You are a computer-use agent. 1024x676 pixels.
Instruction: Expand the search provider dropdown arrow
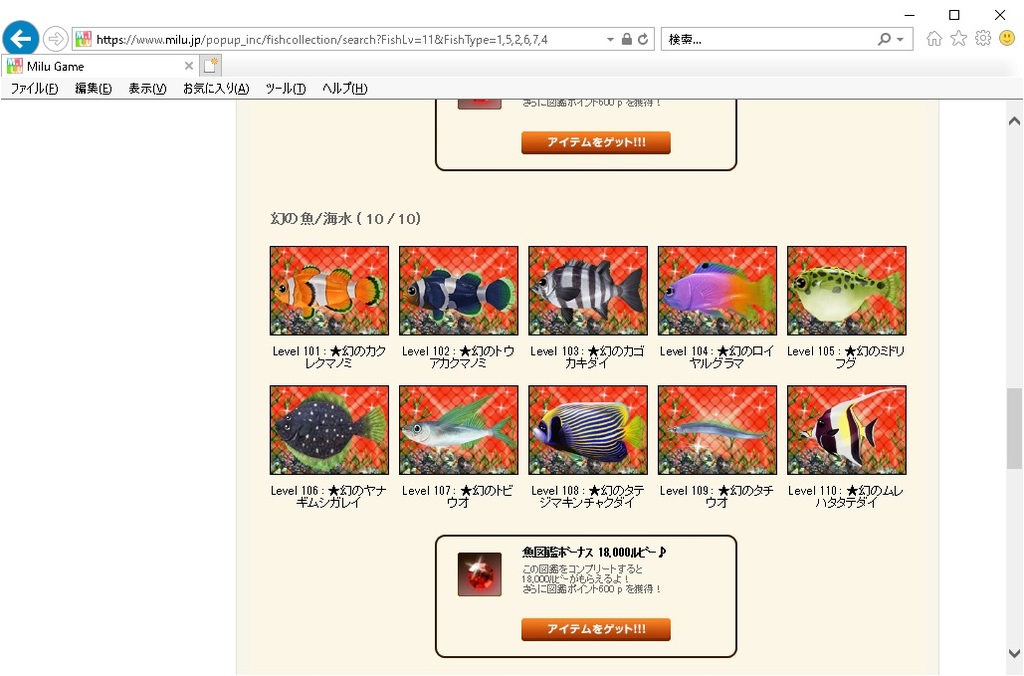[x=901, y=39]
